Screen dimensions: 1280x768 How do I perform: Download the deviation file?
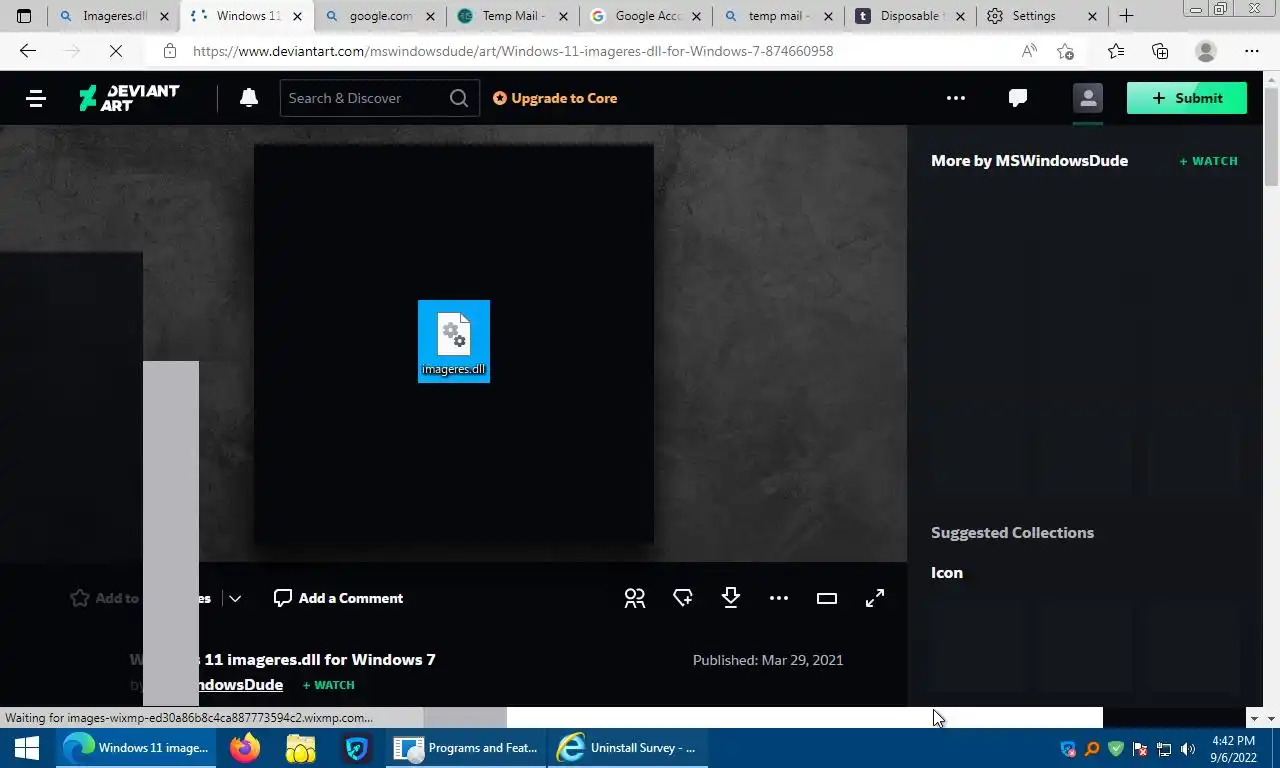[731, 598]
